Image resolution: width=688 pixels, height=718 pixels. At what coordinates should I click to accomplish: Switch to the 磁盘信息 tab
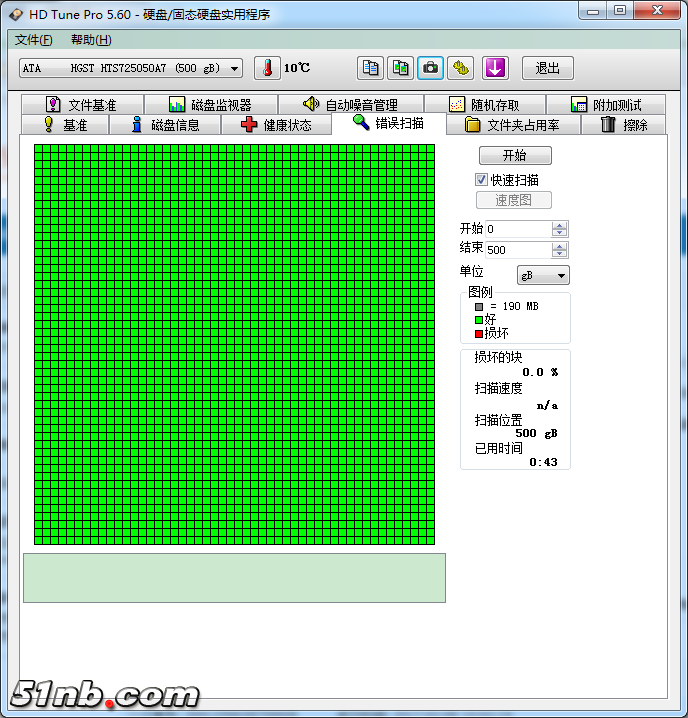[164, 125]
